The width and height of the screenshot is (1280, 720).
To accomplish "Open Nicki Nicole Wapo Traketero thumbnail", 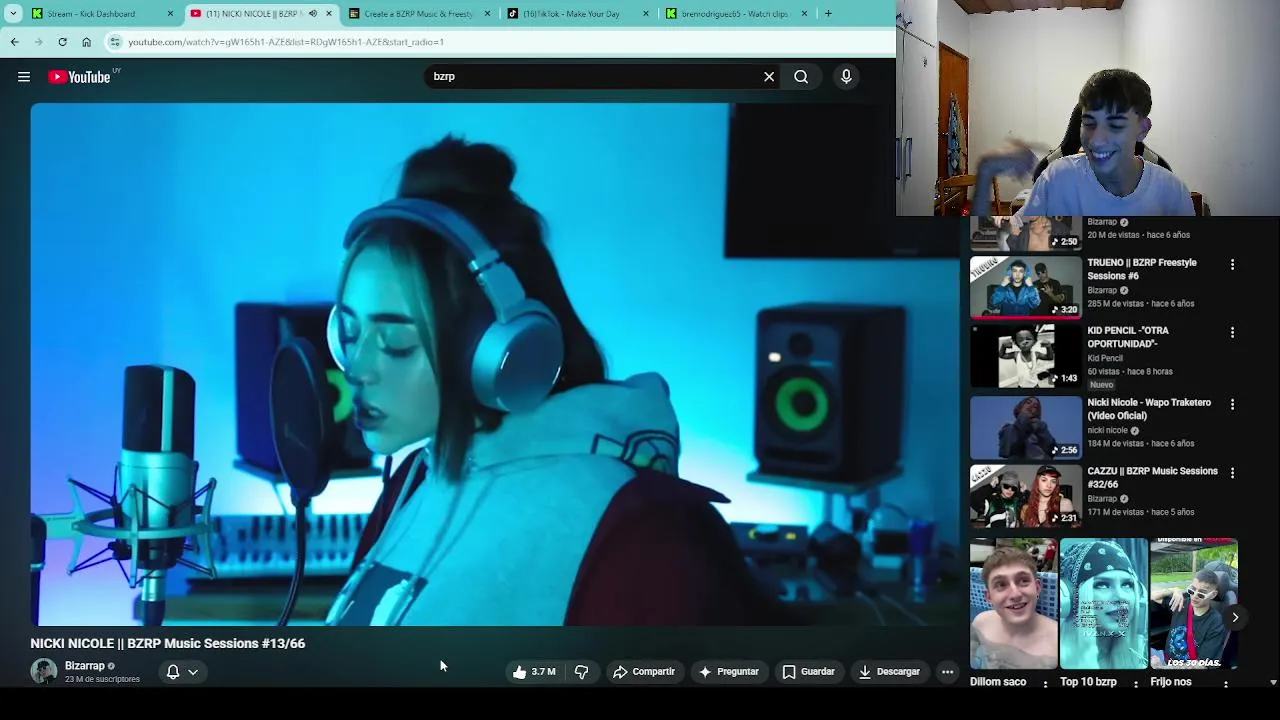I will (1025, 428).
